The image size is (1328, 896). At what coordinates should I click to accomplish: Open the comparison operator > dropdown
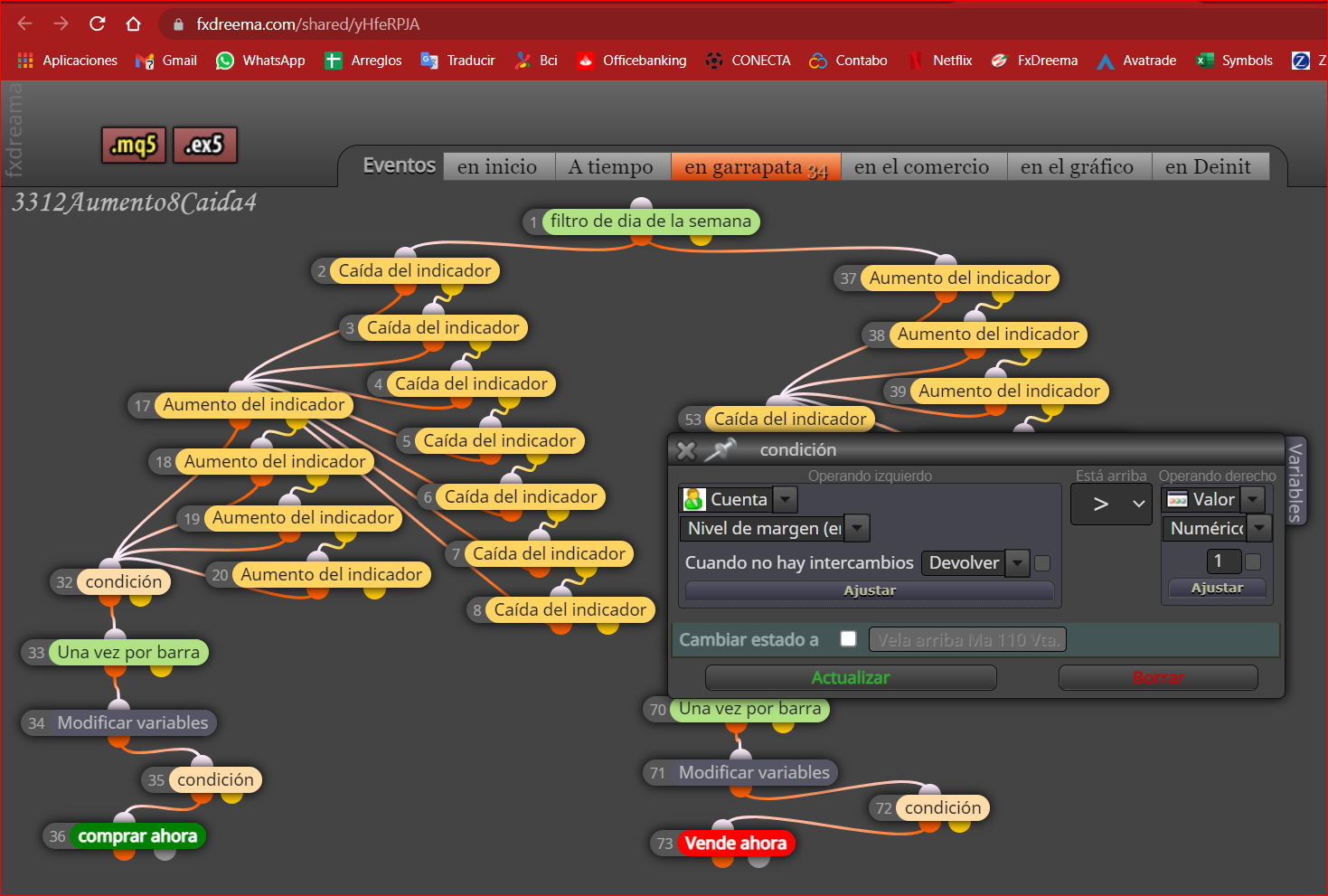[1111, 505]
